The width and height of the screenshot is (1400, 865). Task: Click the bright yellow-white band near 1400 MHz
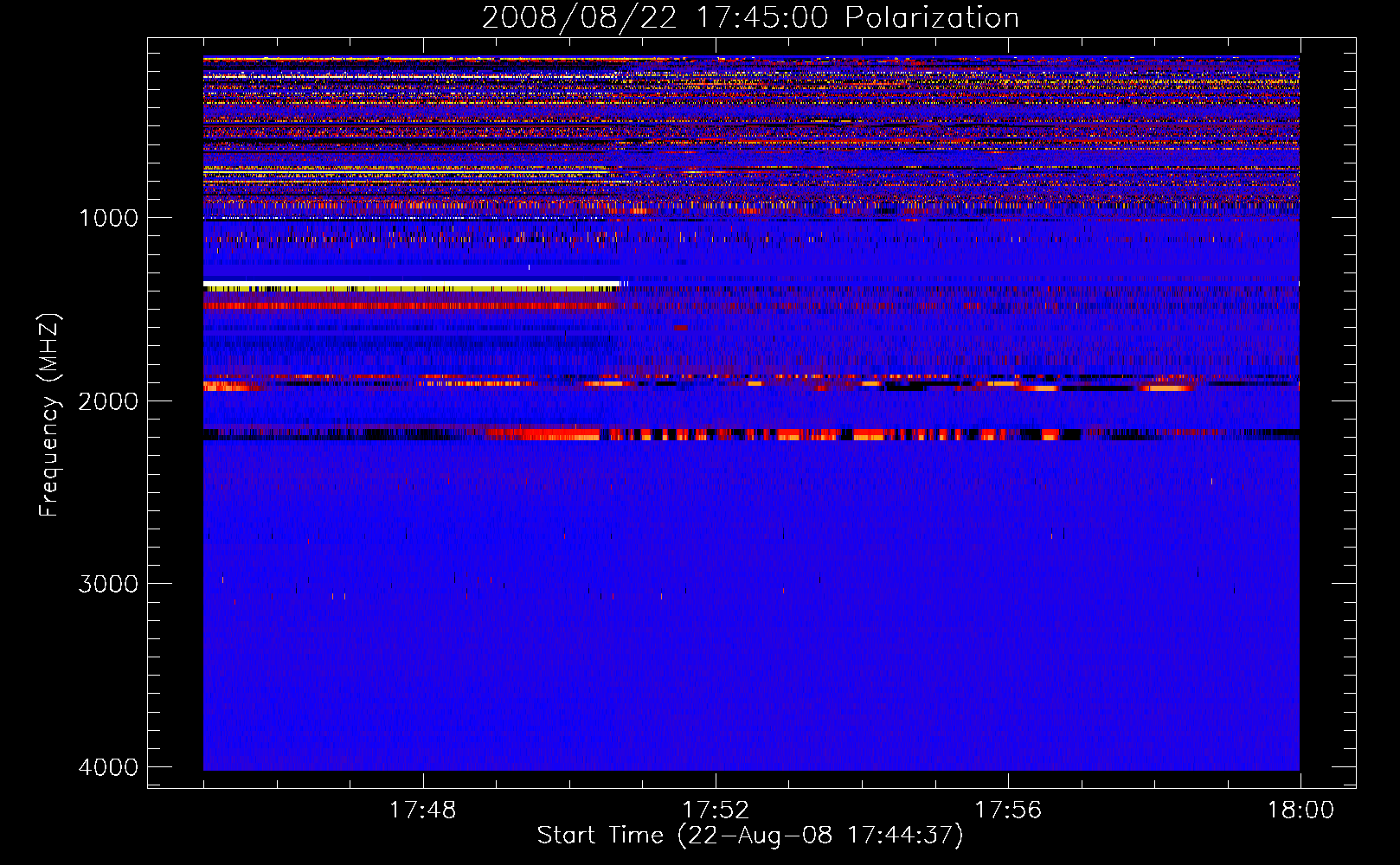point(412,286)
